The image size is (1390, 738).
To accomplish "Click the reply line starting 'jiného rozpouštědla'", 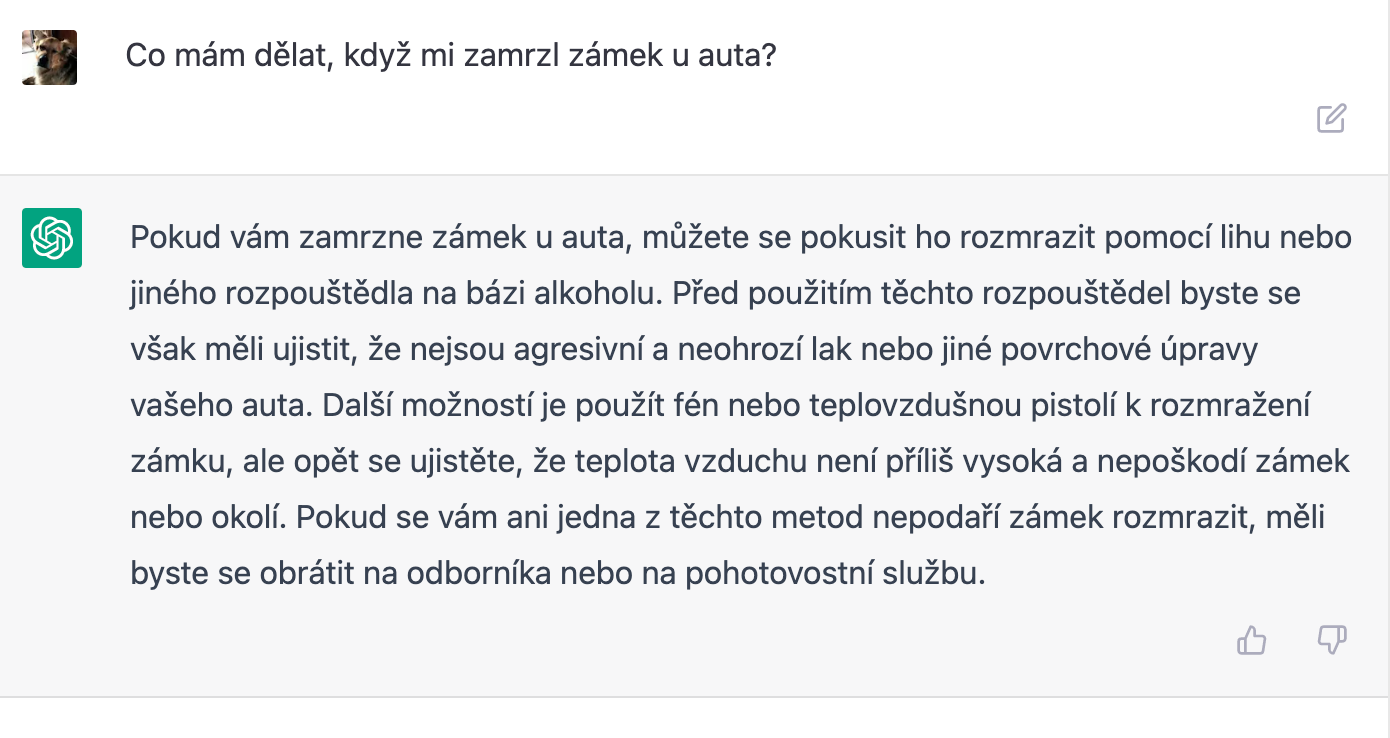I will pyautogui.click(x=715, y=294).
